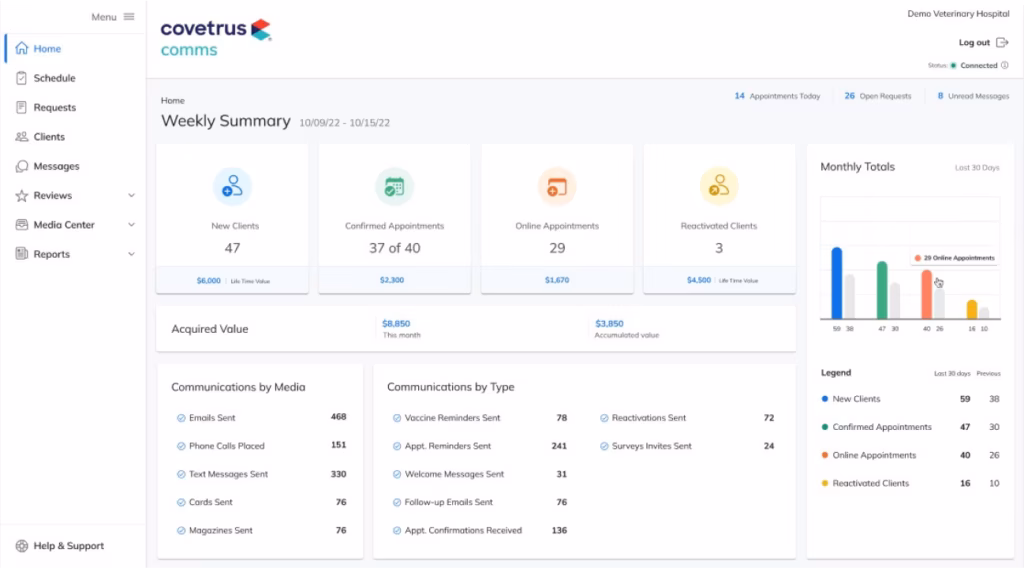Viewport: 1024px width, 568px height.
Task: Click the Online Appointments card icon
Action: point(557,187)
